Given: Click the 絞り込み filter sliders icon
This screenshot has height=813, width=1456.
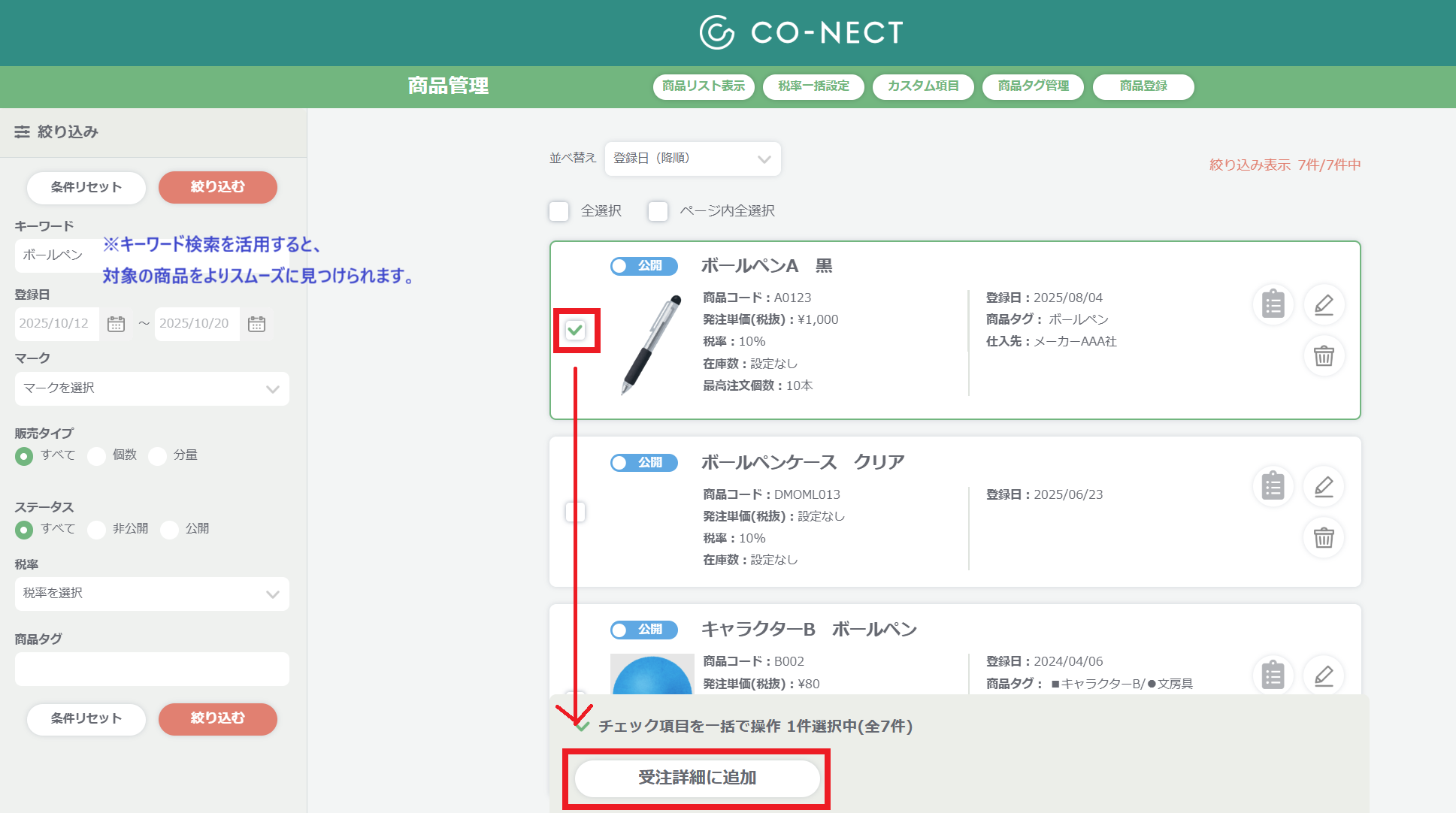Looking at the screenshot, I should [x=22, y=131].
